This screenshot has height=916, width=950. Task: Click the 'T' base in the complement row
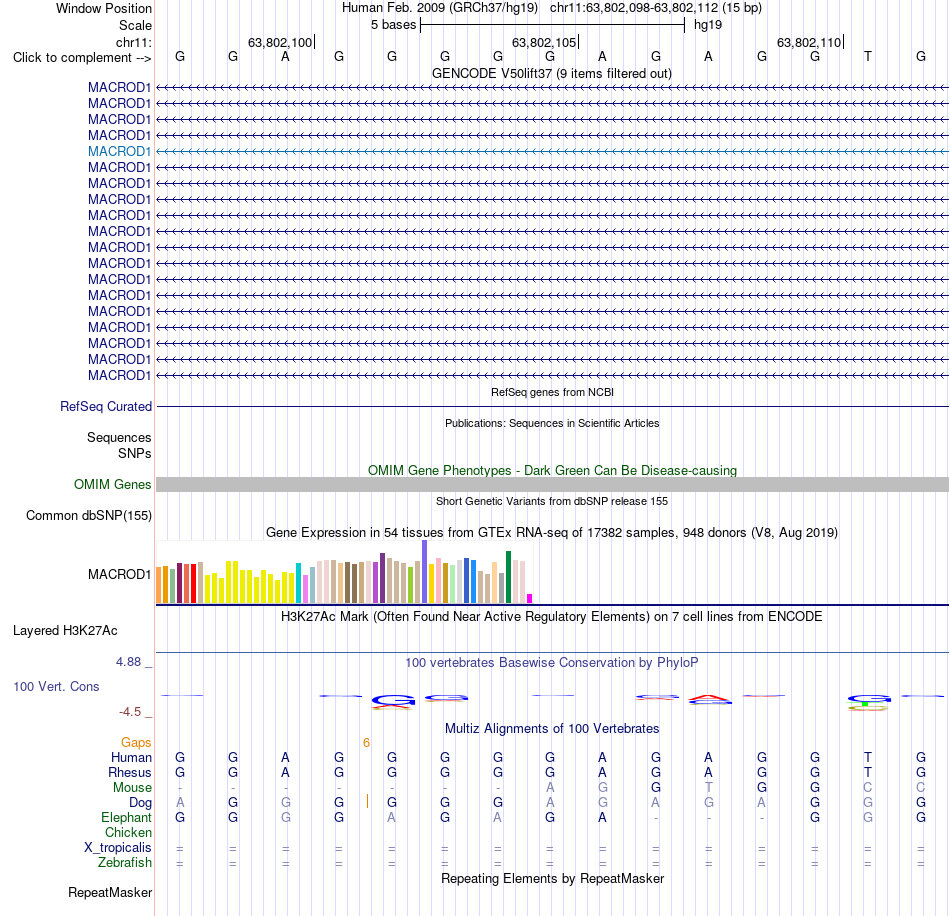868,57
